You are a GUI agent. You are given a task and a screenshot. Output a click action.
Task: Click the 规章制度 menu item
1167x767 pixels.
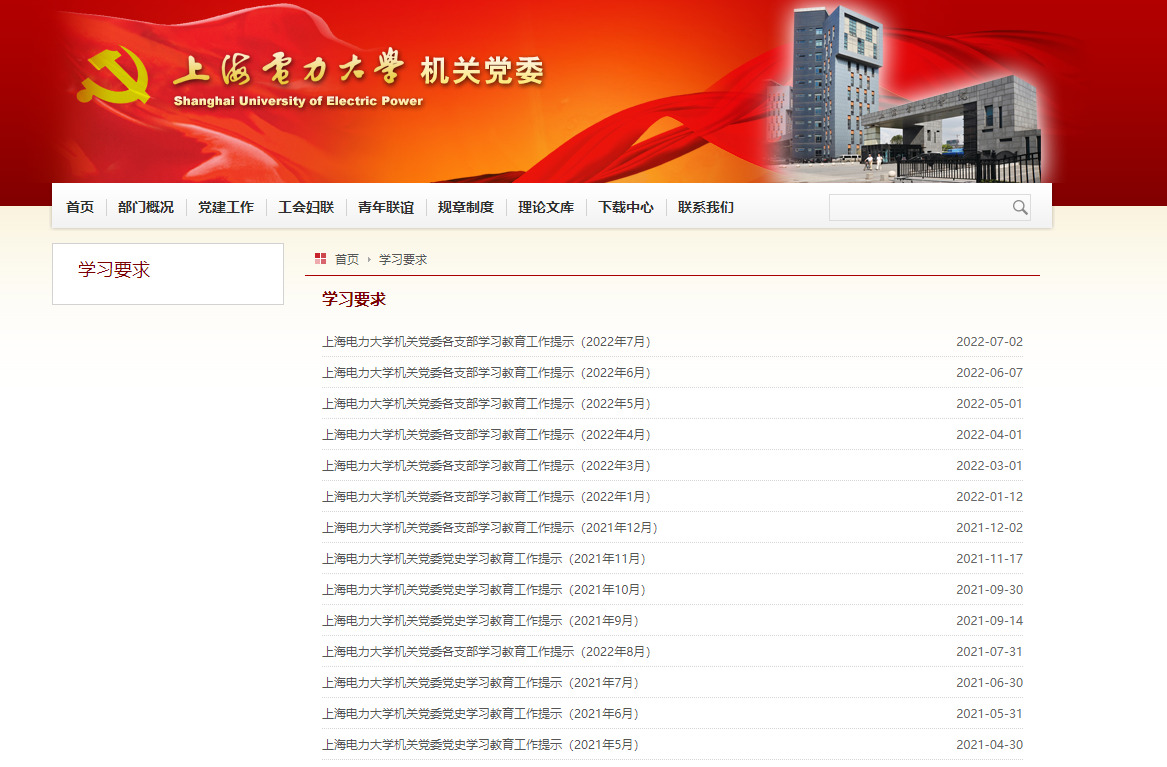point(466,208)
